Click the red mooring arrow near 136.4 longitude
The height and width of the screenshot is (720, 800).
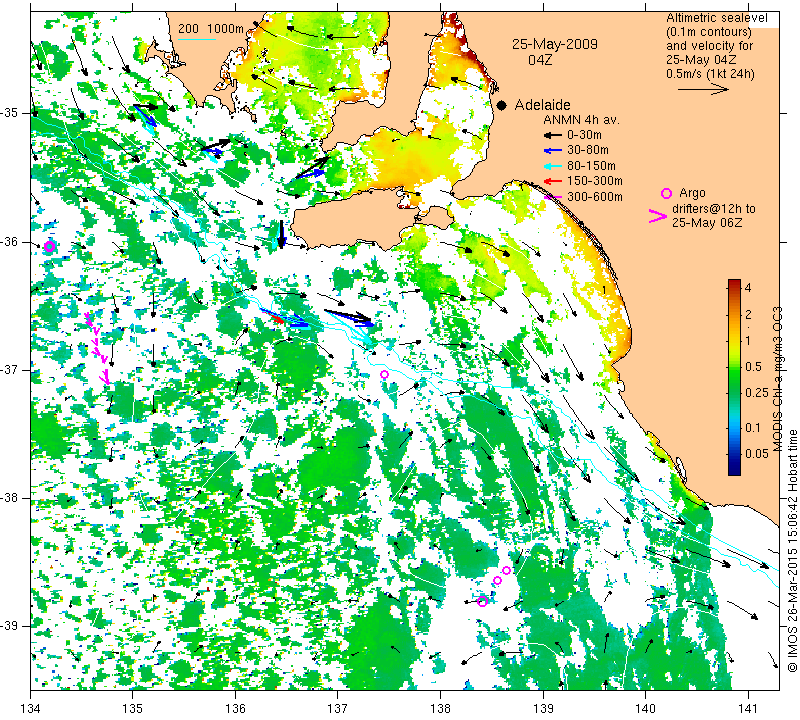coord(276,318)
